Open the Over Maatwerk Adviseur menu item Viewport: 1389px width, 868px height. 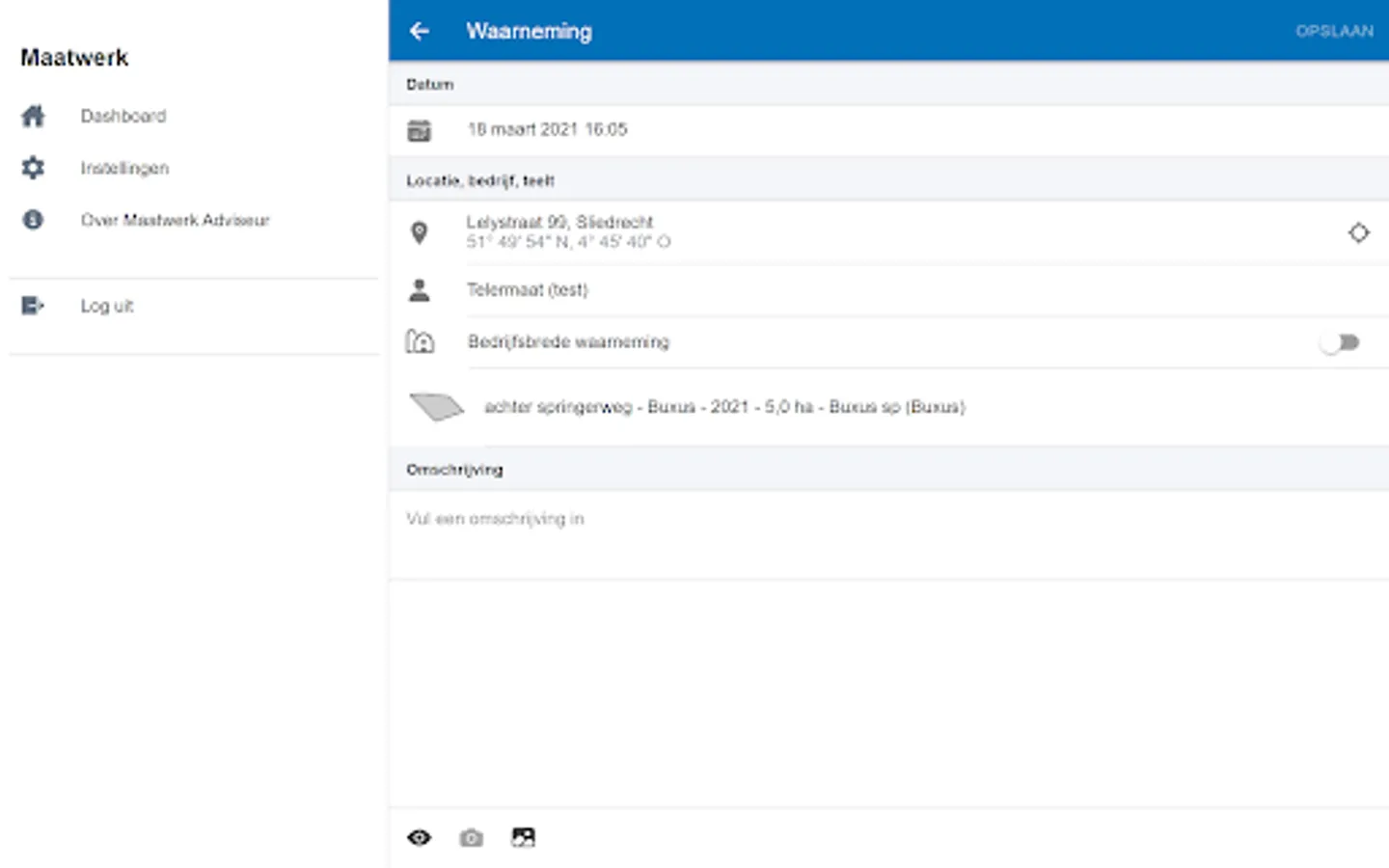[175, 220]
